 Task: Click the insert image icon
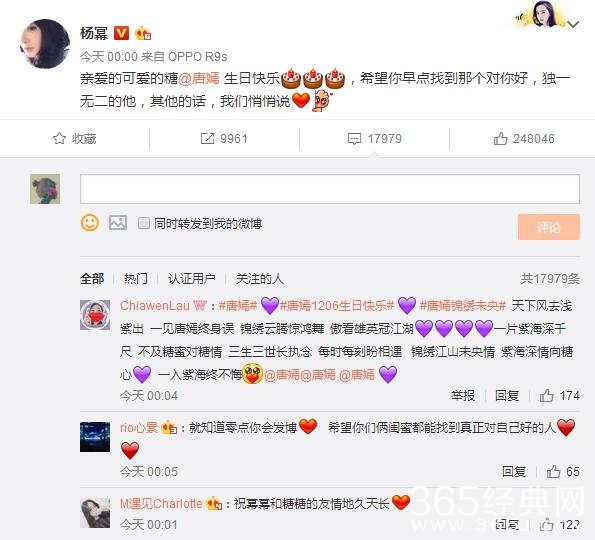[118, 223]
